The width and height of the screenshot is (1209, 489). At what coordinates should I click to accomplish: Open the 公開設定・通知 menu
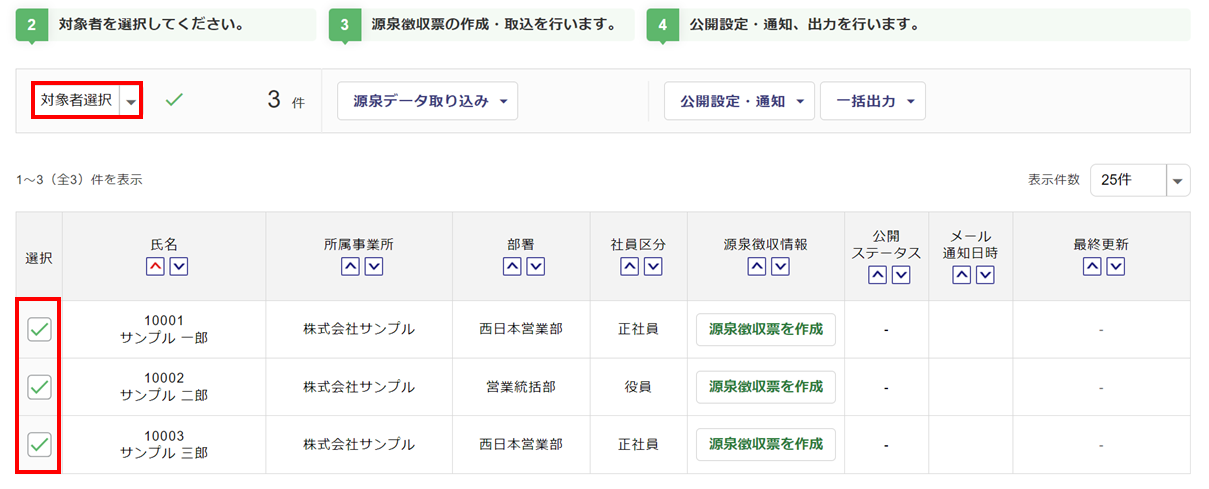740,101
